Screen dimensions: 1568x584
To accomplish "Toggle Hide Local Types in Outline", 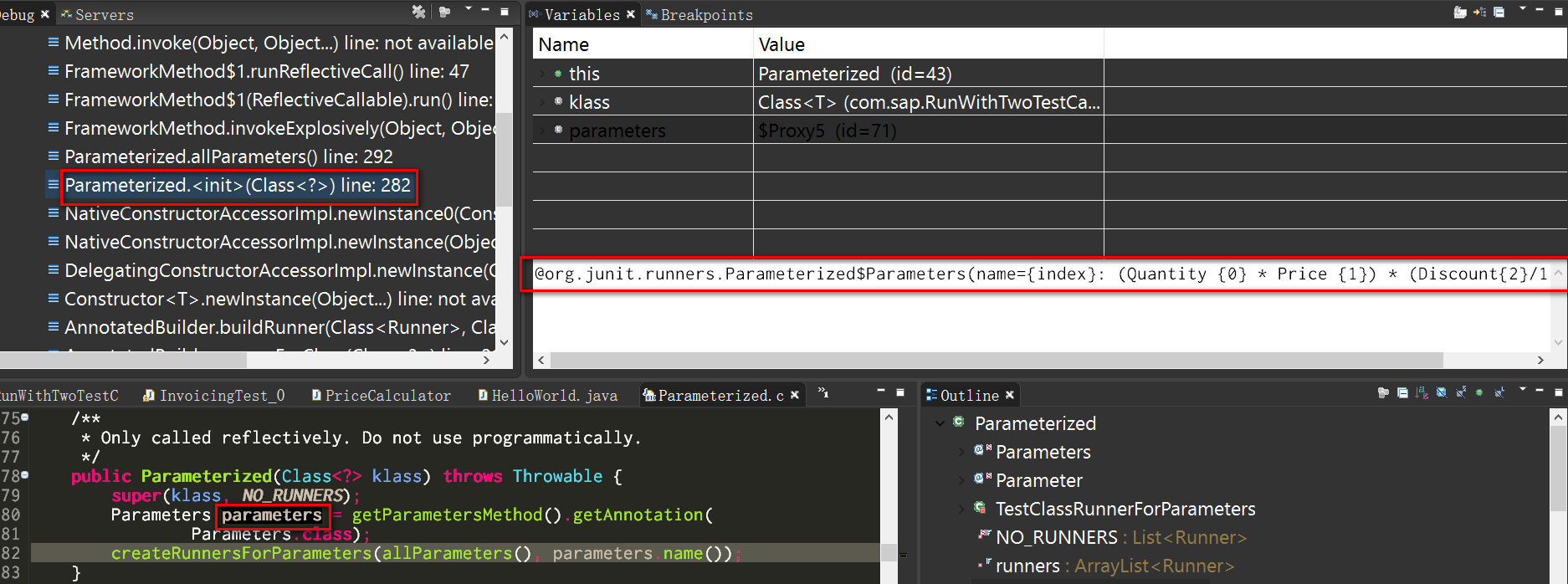I will [1499, 392].
